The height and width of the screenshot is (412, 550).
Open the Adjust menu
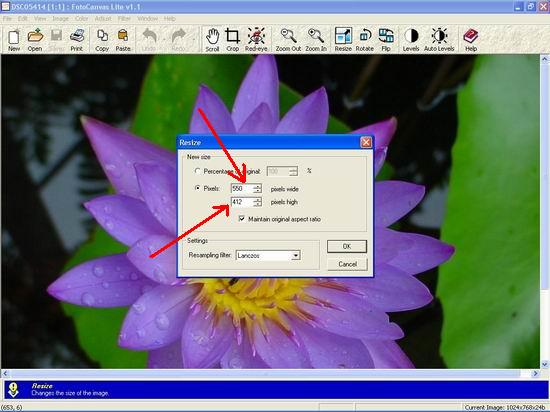(103, 19)
